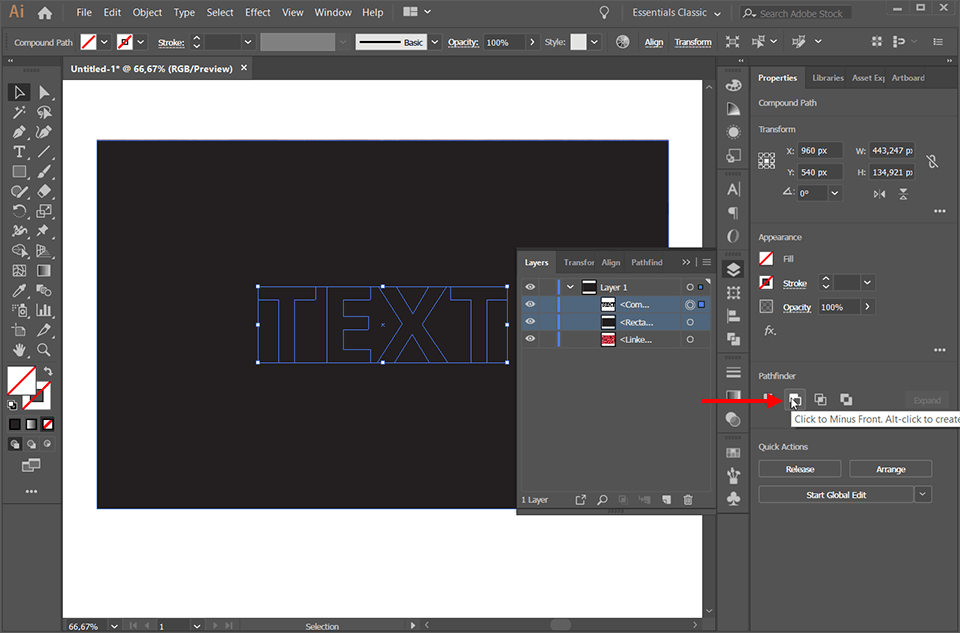Toggle visibility of the <Rectangle> layer
Viewport: 960px width, 633px height.
pyautogui.click(x=530, y=321)
